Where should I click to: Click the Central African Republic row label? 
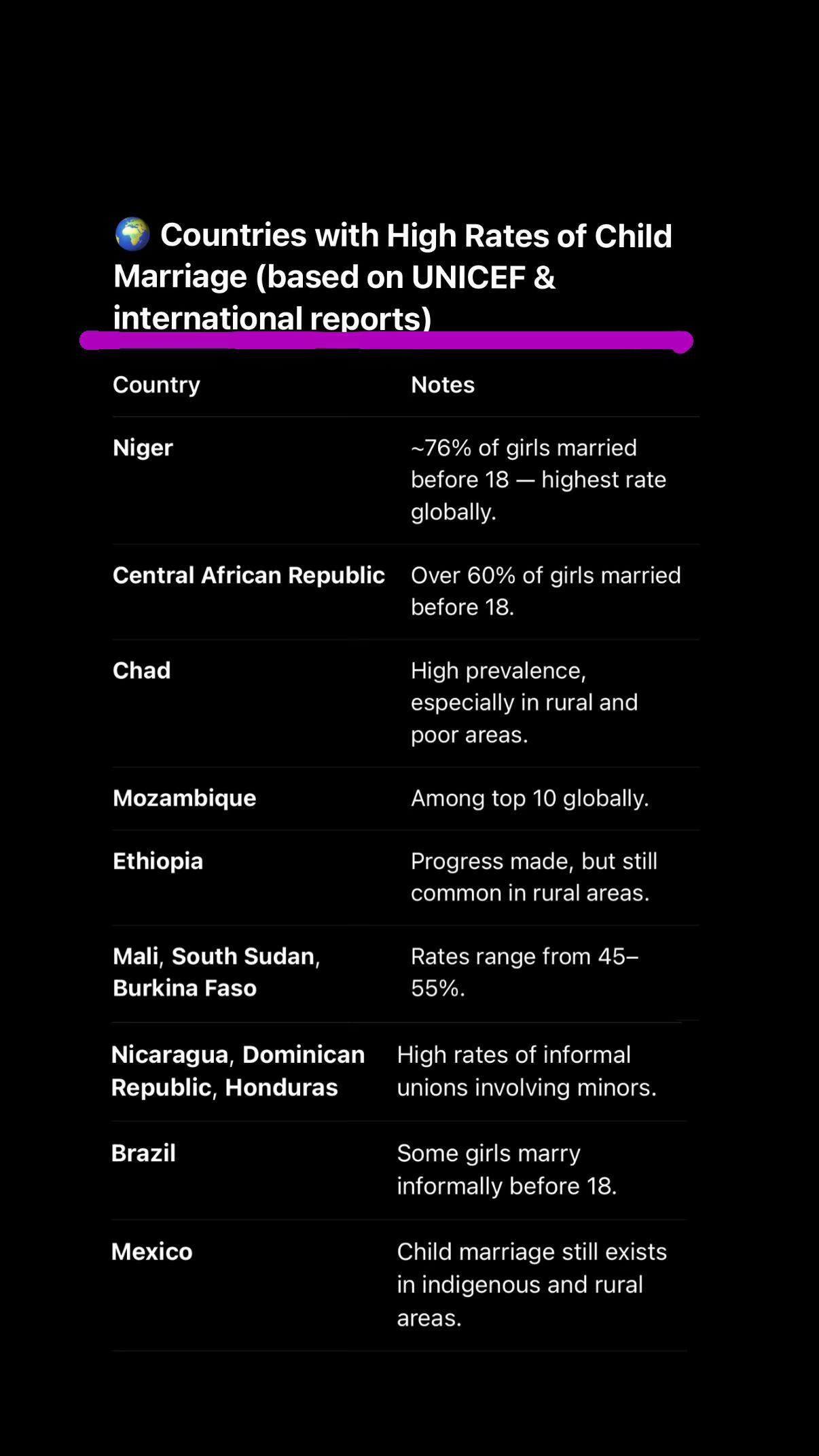click(249, 575)
